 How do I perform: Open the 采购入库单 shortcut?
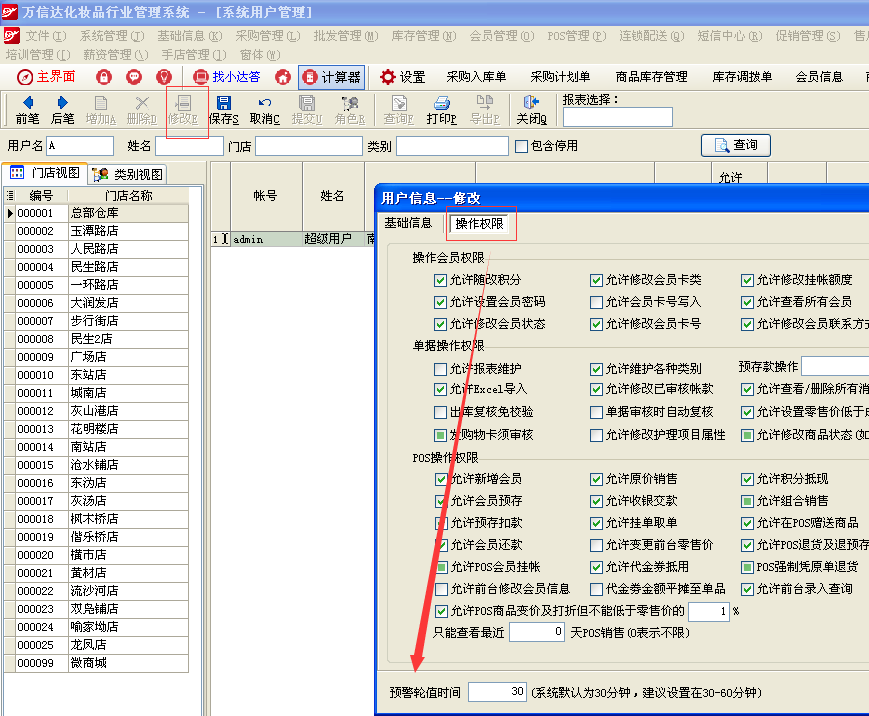[476, 77]
